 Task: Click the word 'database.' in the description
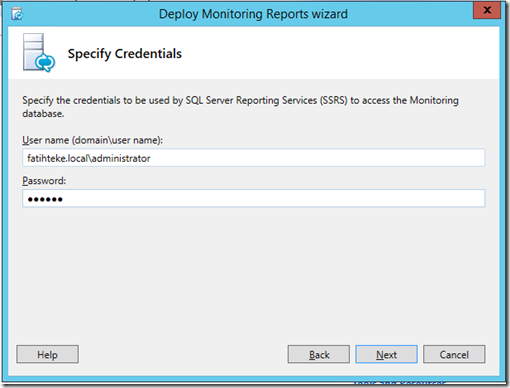click(43, 114)
